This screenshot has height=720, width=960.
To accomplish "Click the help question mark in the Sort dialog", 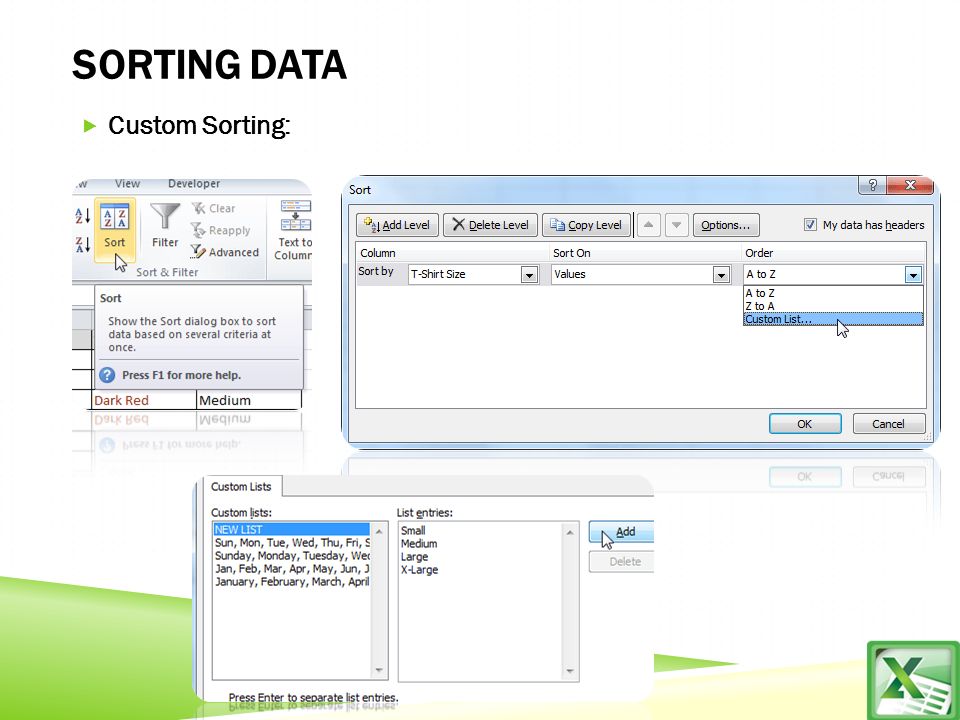I will 872,185.
